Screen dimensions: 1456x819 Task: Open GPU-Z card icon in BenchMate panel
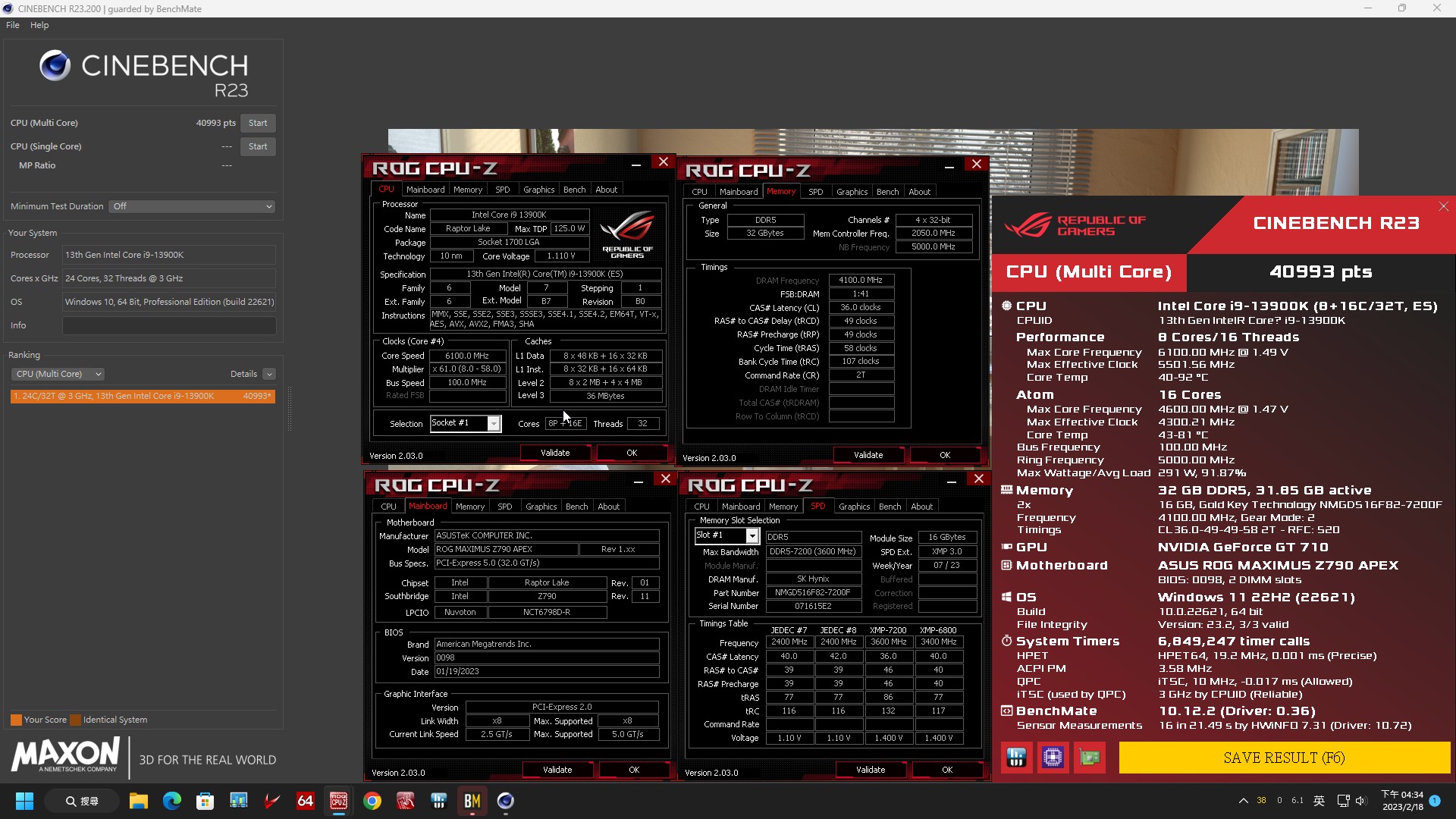1090,757
